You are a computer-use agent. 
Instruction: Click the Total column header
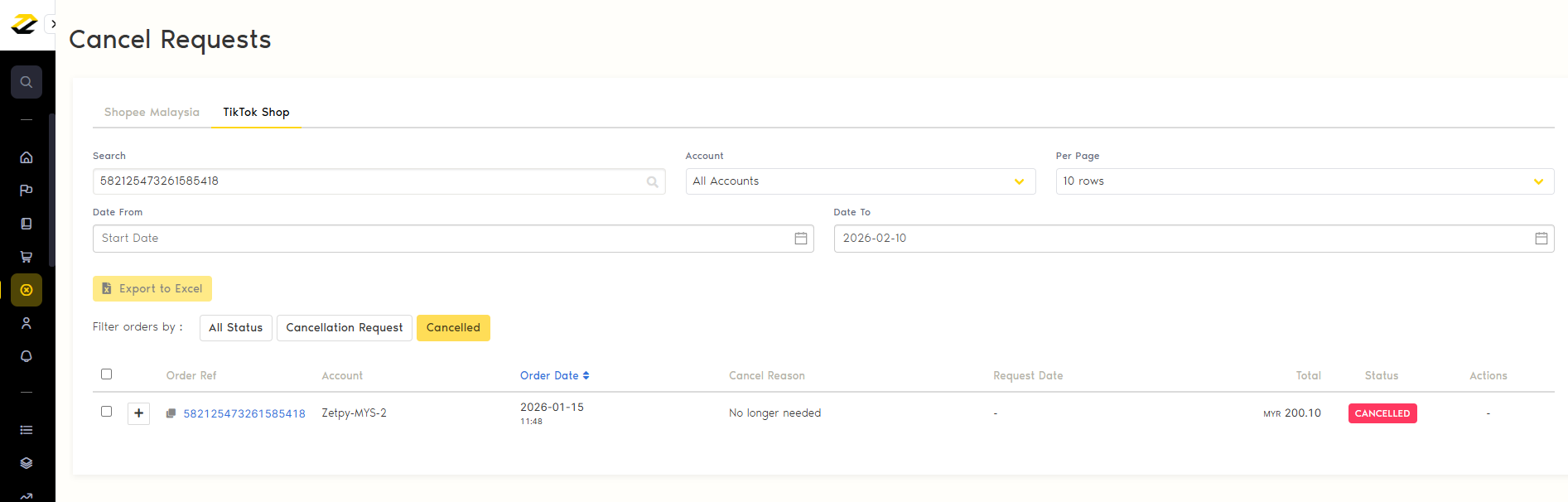(x=1309, y=375)
